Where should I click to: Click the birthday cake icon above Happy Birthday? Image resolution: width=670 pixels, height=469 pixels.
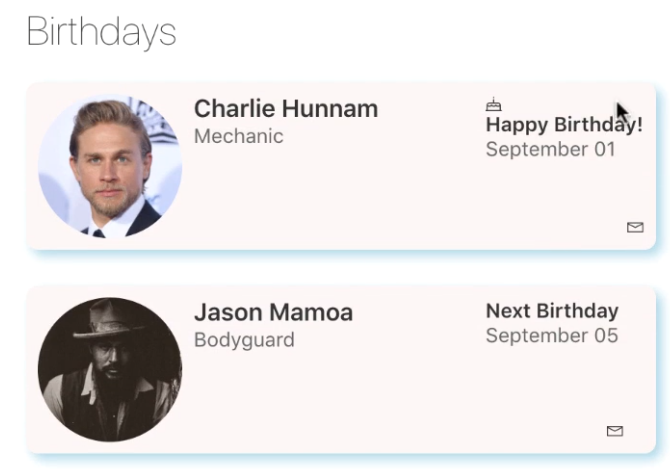click(x=494, y=104)
